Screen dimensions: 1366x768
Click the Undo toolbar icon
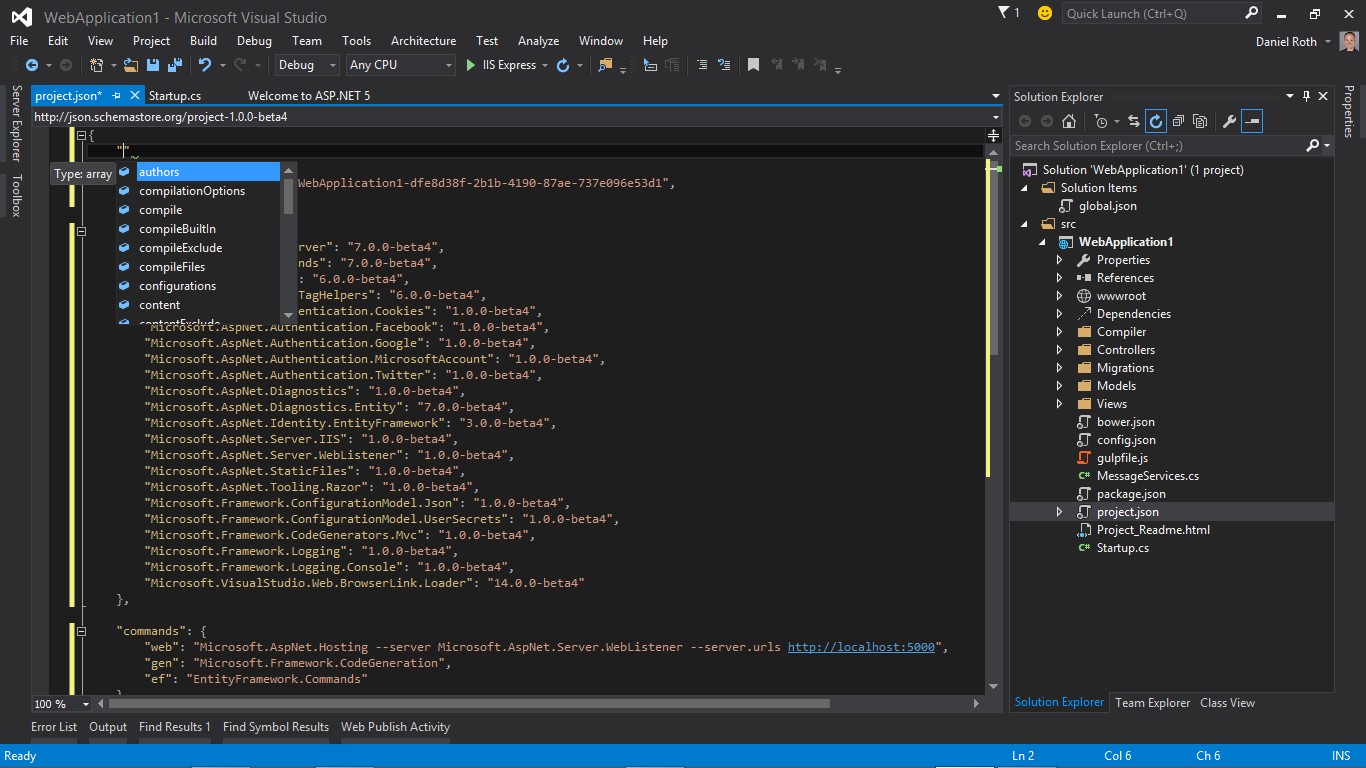coord(205,65)
